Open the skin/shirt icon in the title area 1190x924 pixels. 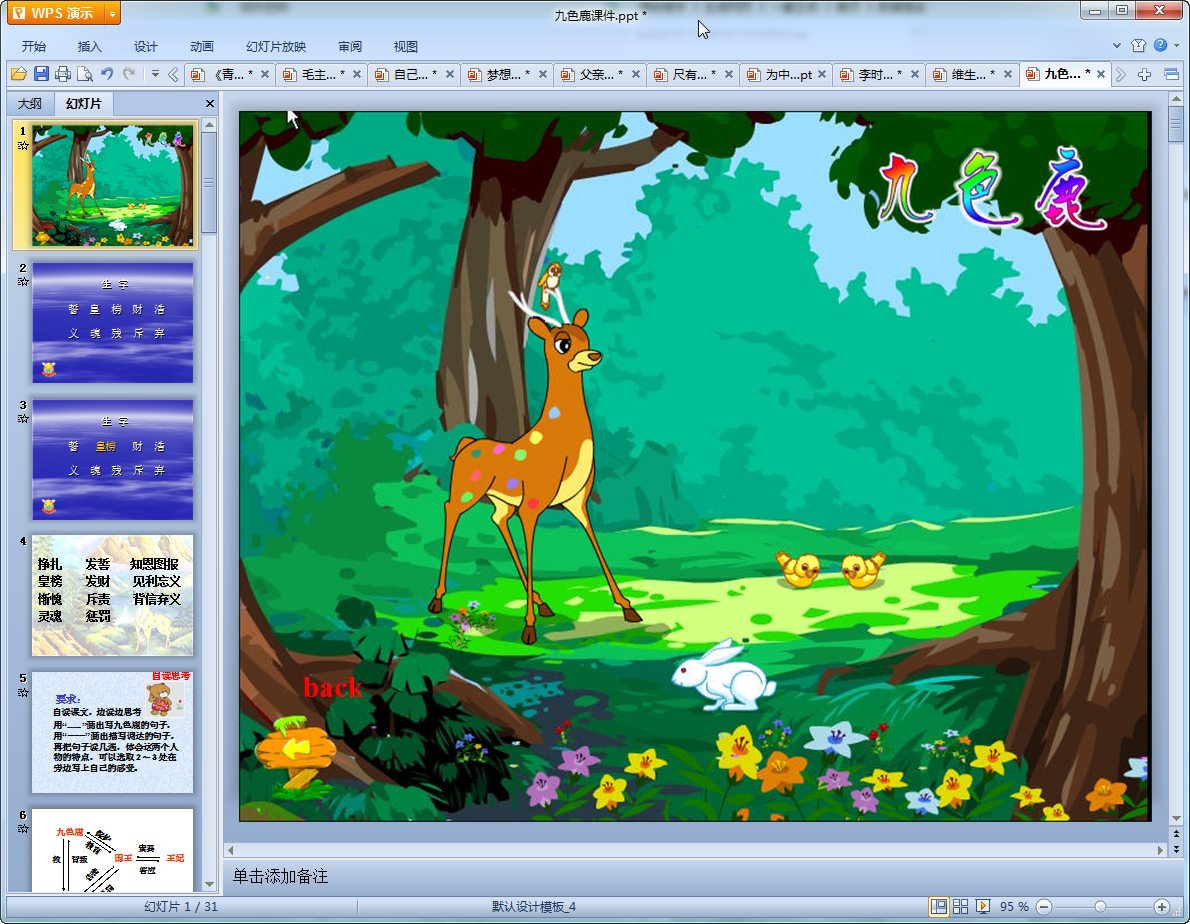tap(1138, 46)
